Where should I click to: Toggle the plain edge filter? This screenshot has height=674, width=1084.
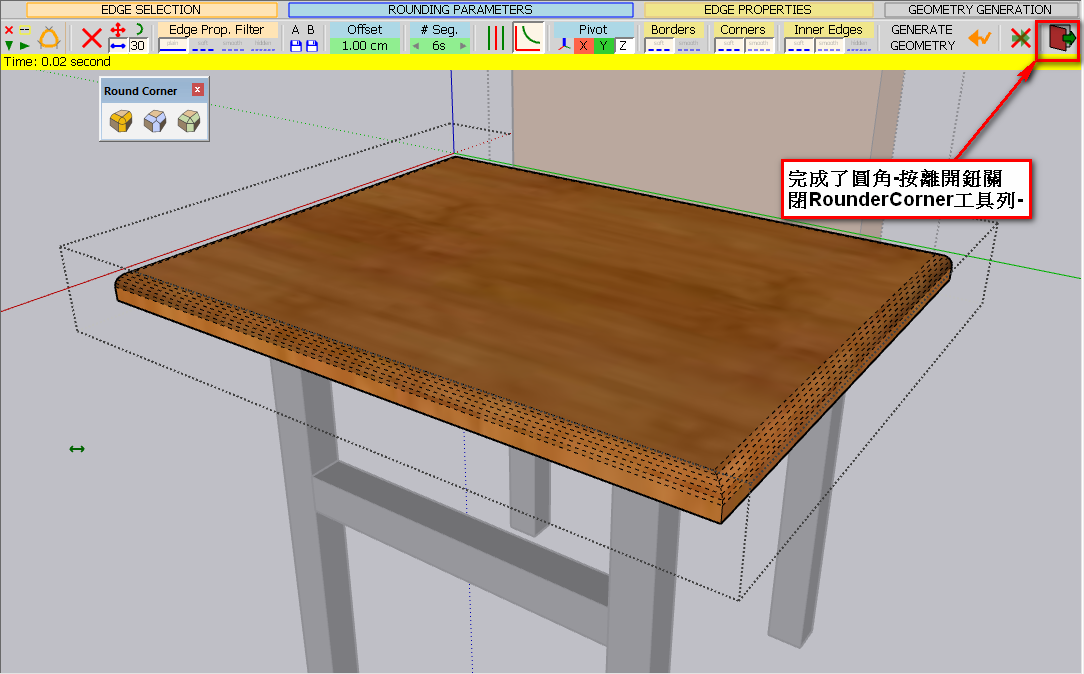[x=173, y=46]
